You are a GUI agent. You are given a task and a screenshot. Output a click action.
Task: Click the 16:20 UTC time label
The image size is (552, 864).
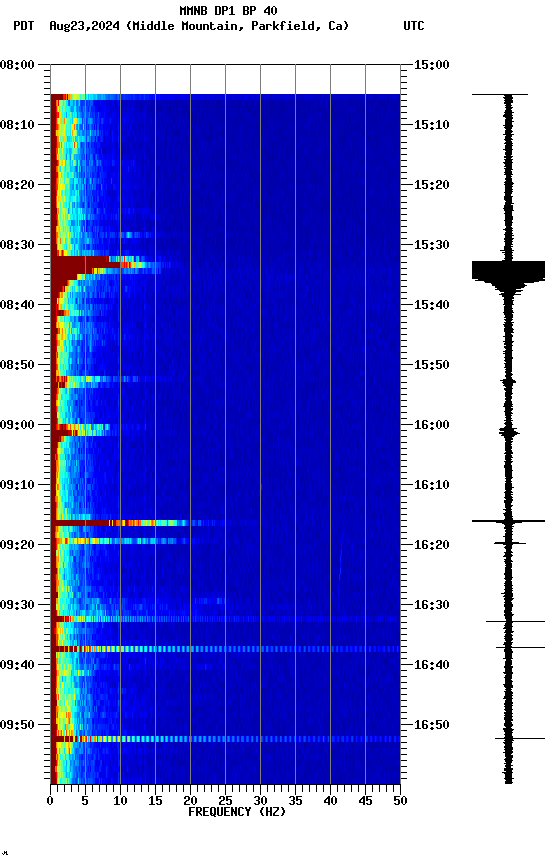pos(432,546)
